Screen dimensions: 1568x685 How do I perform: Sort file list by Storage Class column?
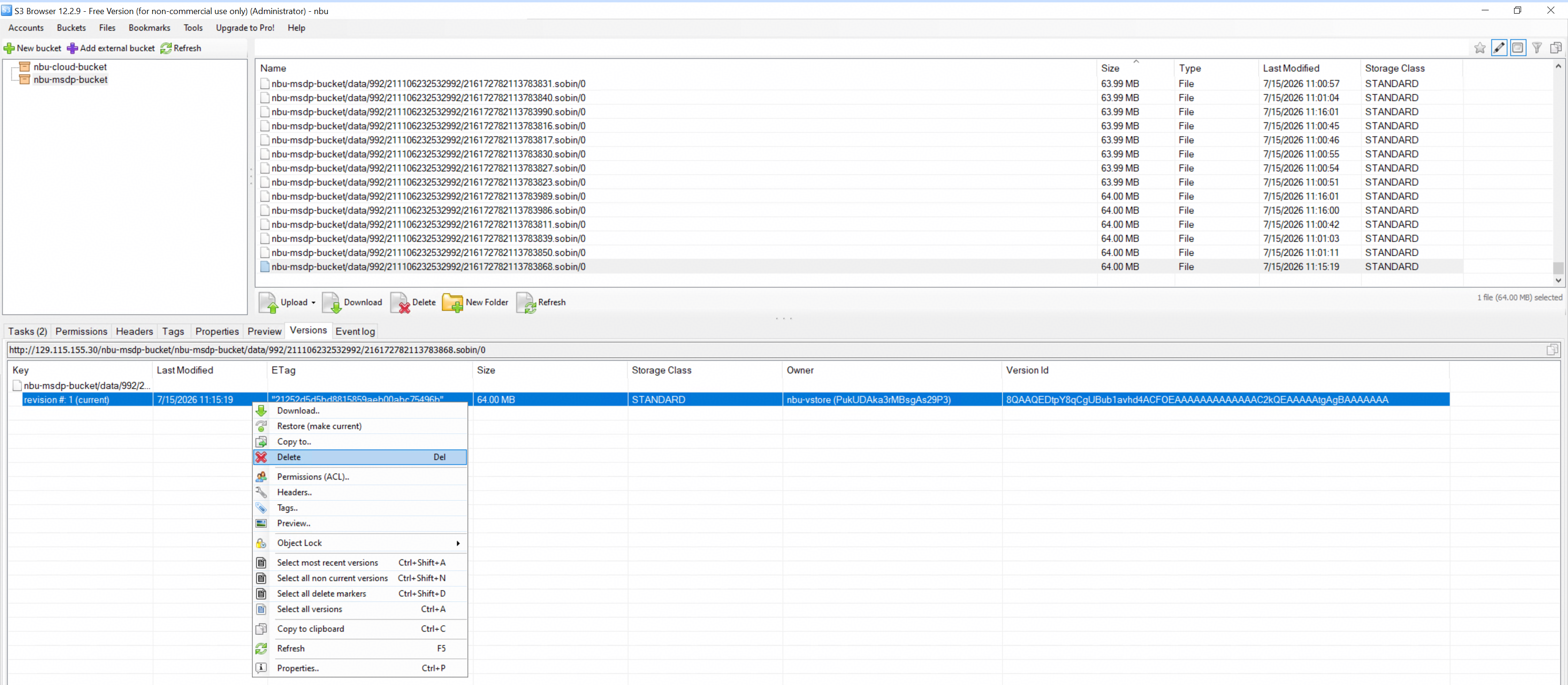pos(1412,68)
